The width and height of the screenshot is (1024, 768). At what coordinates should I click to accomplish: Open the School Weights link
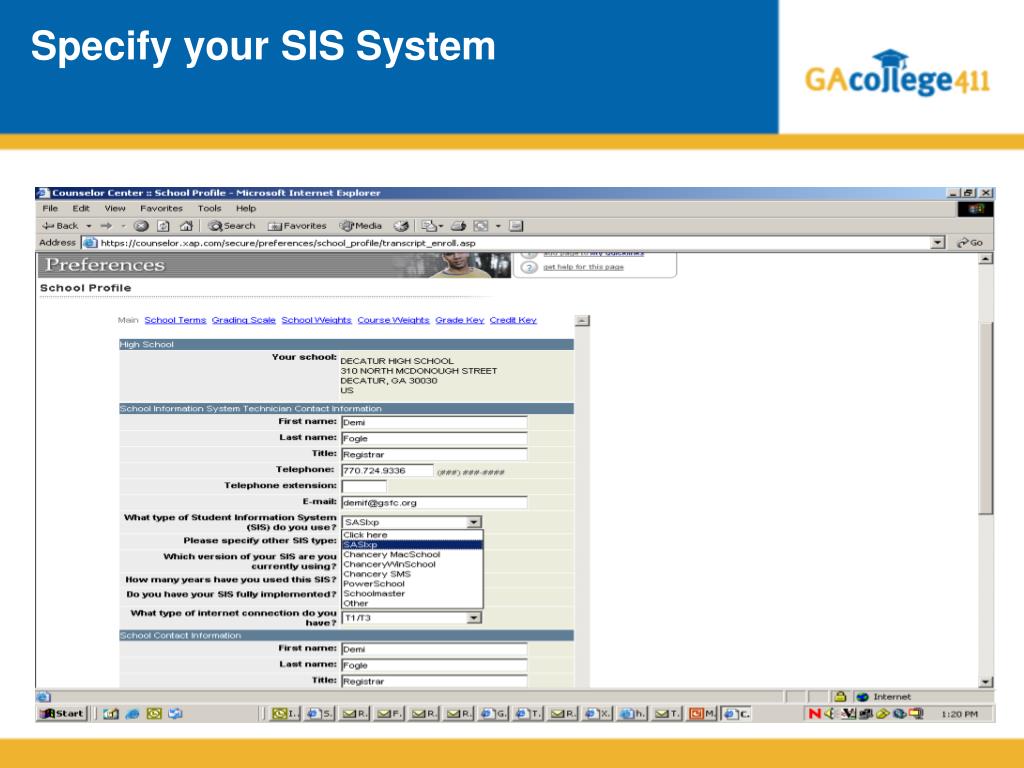point(317,320)
